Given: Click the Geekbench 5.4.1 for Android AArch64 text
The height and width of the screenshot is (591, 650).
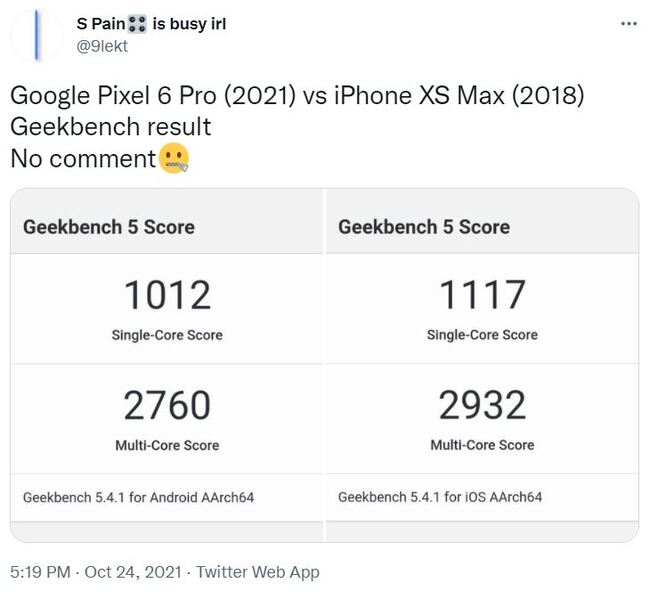Looking at the screenshot, I should pyautogui.click(x=139, y=497).
